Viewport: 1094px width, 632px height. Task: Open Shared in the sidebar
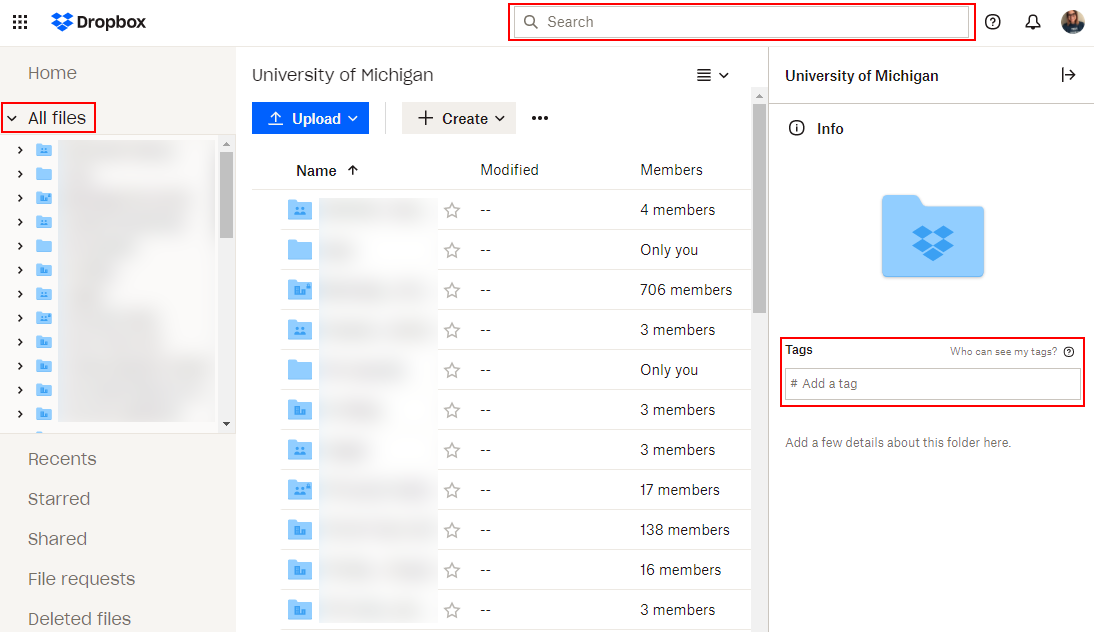[x=58, y=539]
